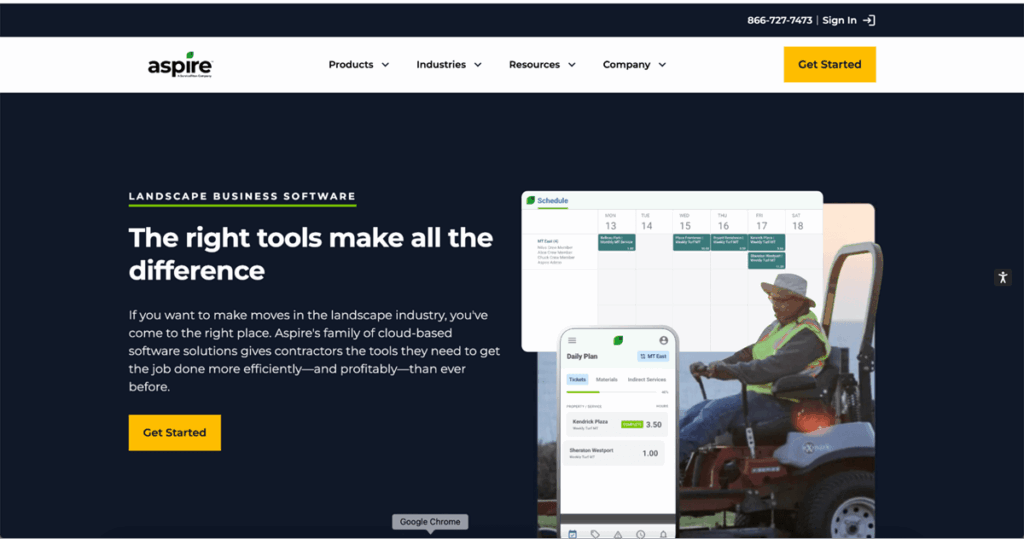Click the Sign In link
Screen dimensions: 1024x539
click(x=839, y=20)
